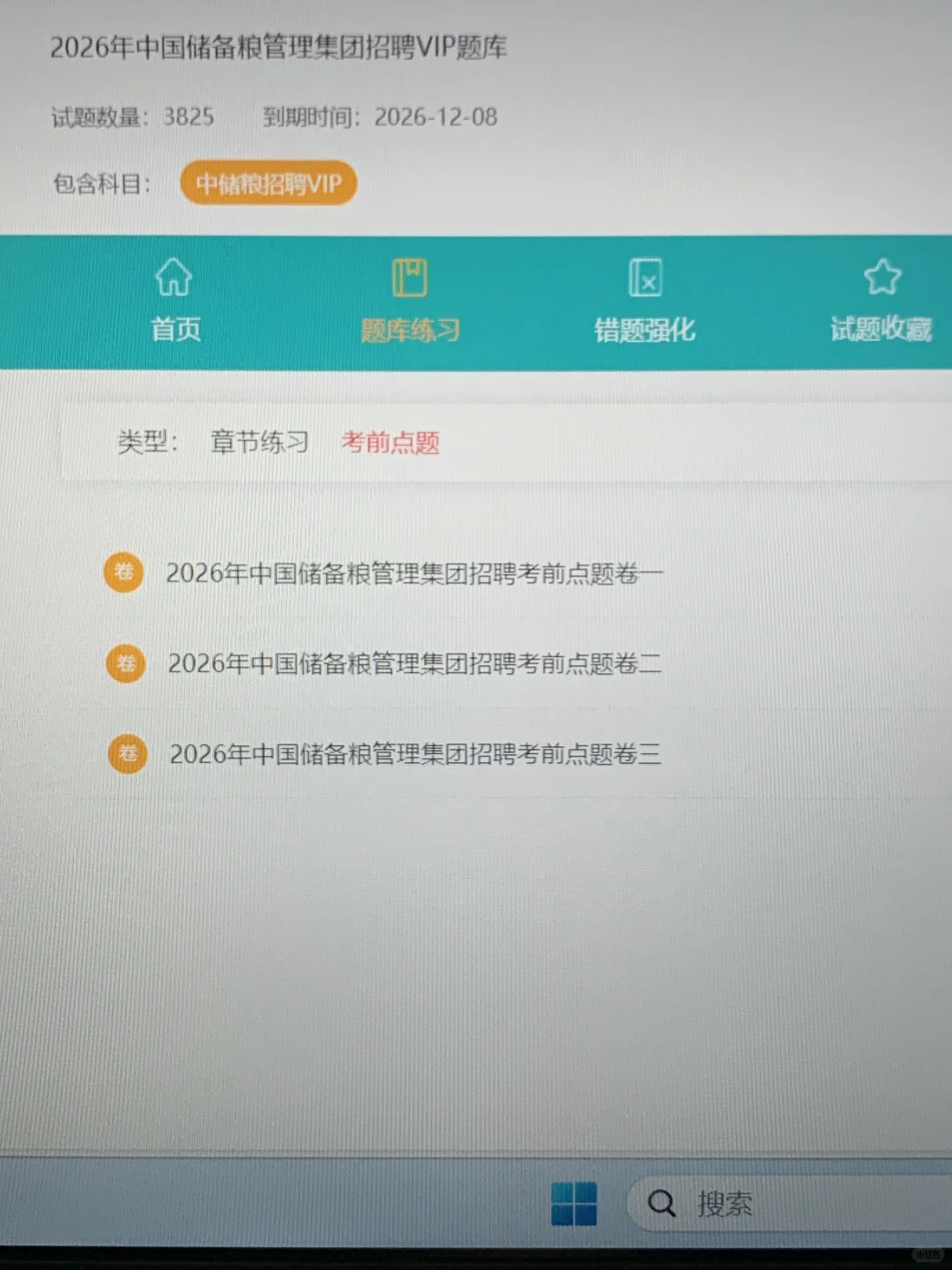The height and width of the screenshot is (1270, 952).
Task: Open the Windows Start menu
Action: [x=575, y=1203]
